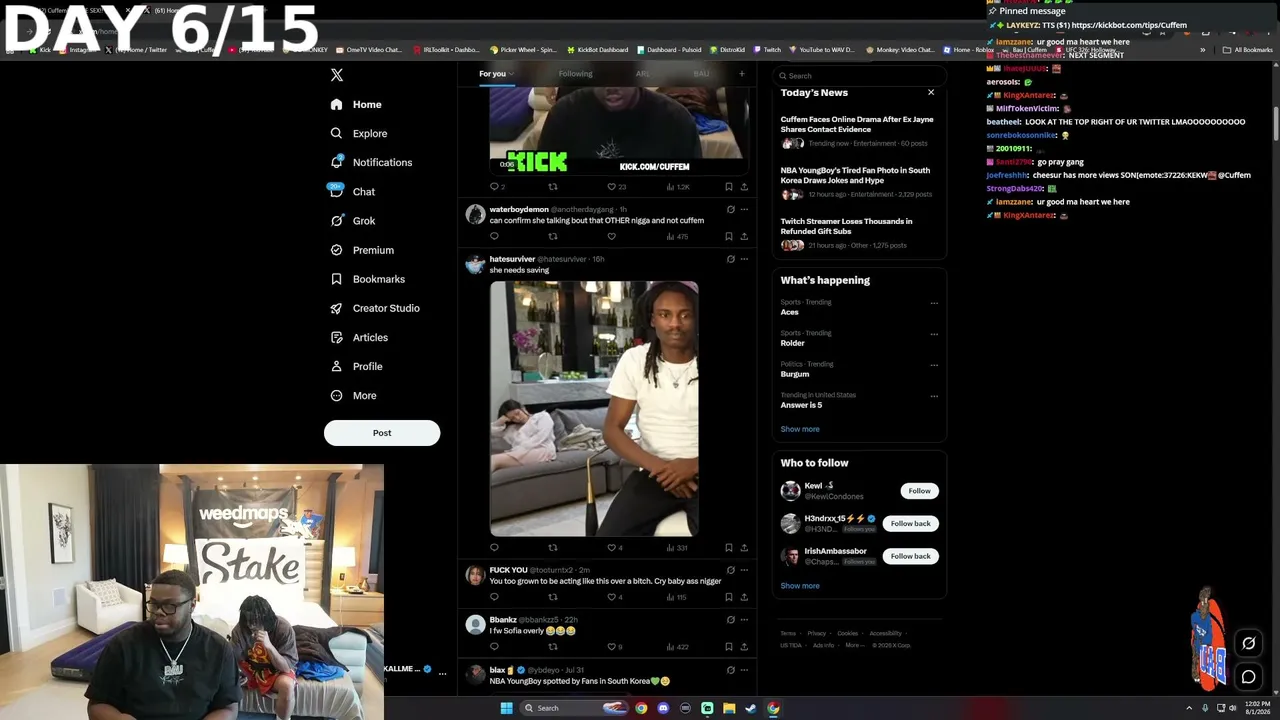
Task: Open more options for Aces trend
Action: (934, 303)
